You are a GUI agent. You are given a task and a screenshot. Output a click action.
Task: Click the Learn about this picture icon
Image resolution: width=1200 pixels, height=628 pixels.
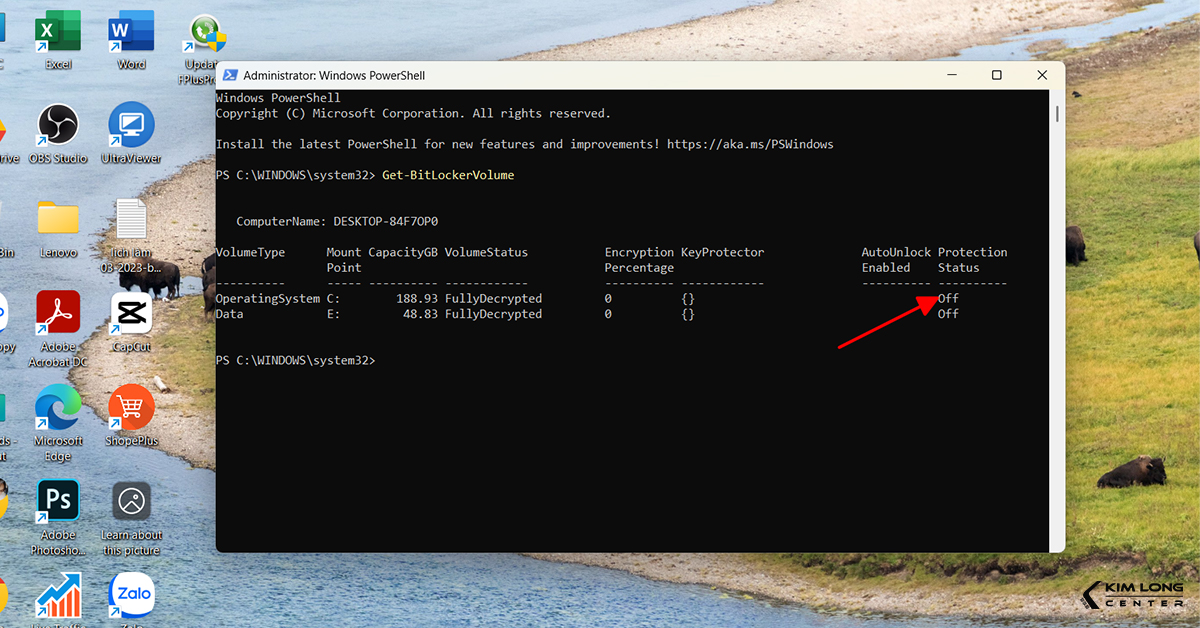tap(131, 502)
